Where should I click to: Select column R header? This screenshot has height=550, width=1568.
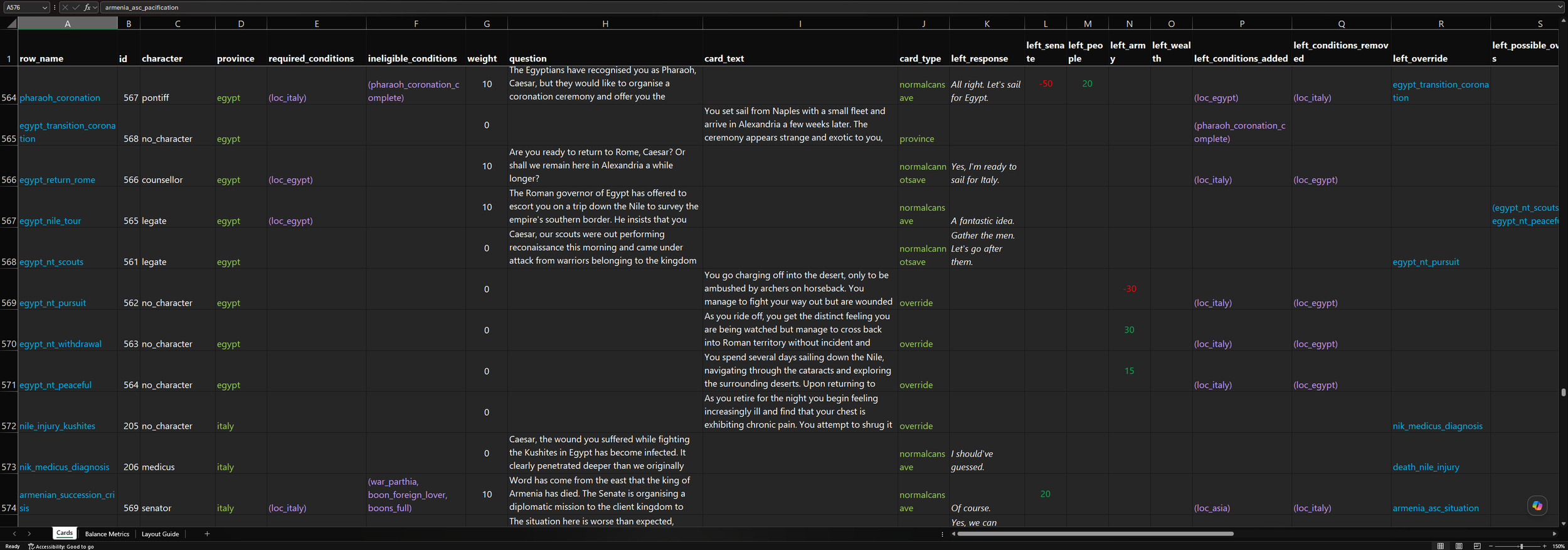1441,23
